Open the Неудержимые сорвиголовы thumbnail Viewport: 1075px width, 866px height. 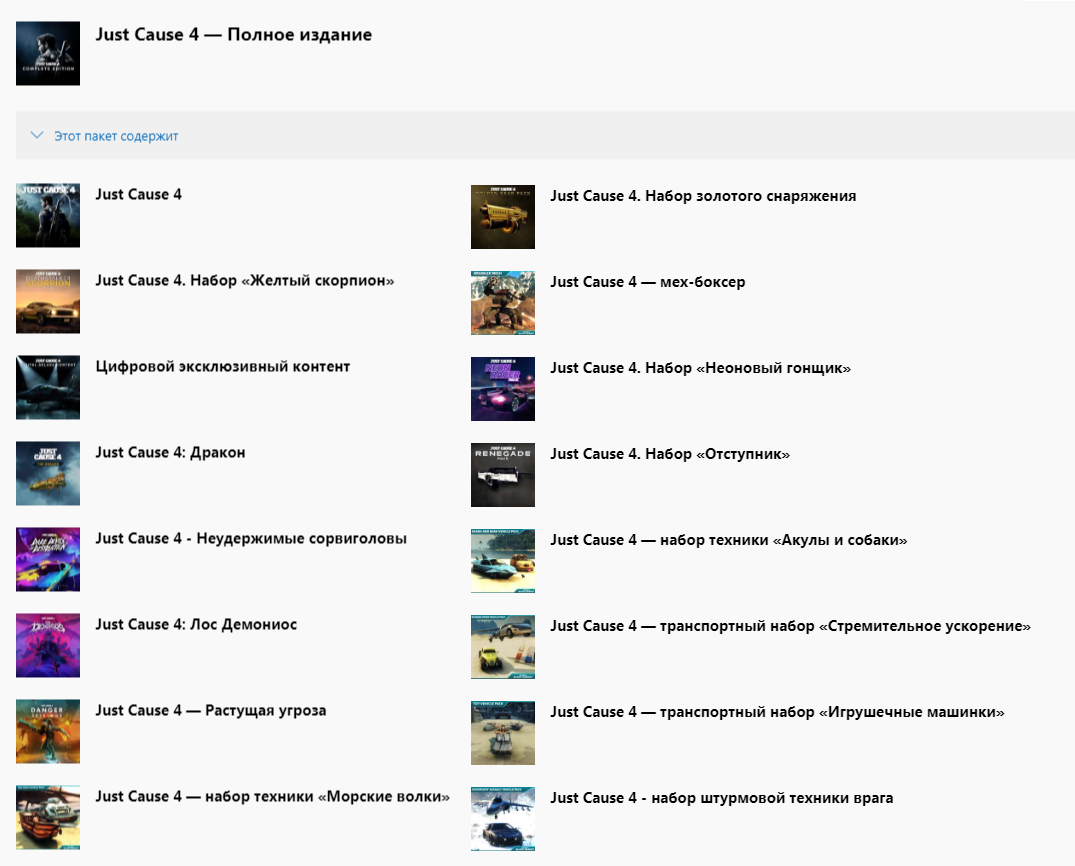(x=48, y=560)
